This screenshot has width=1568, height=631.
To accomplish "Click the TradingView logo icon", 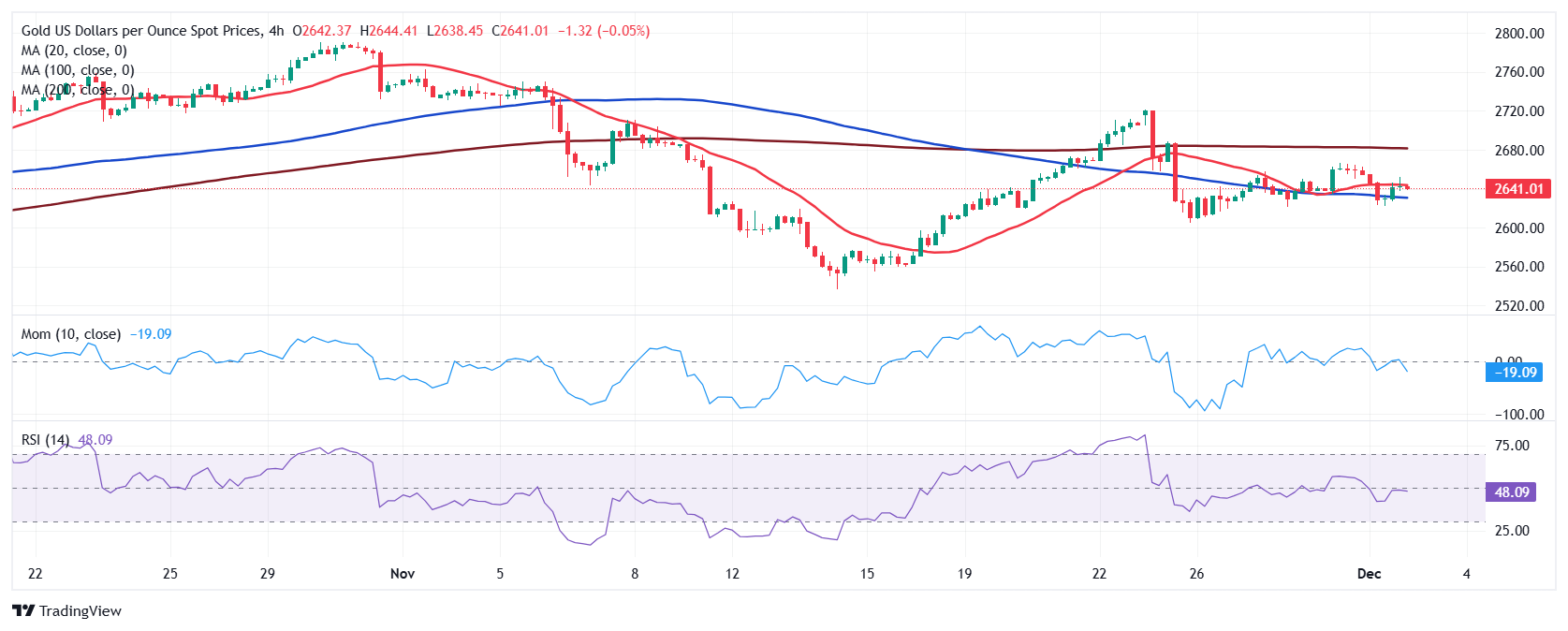I will tap(23, 610).
